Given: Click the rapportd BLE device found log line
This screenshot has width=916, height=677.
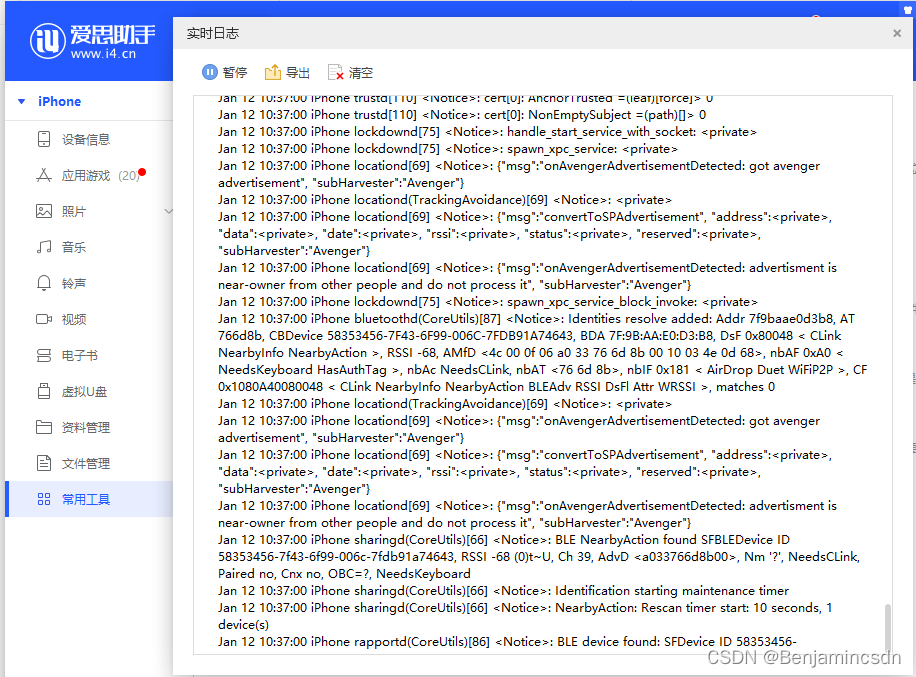Looking at the screenshot, I should [x=507, y=641].
